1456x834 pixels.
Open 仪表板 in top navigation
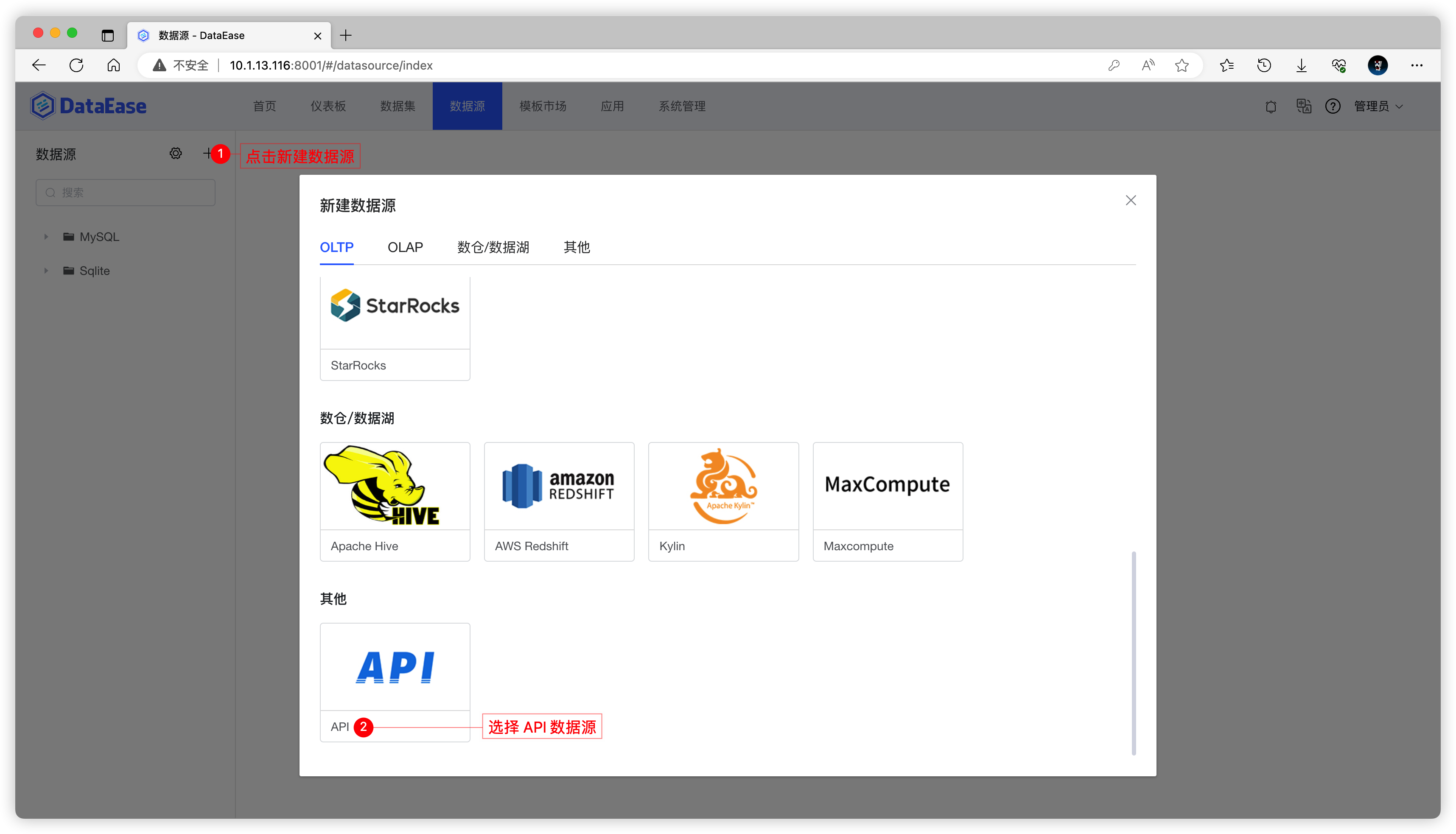[328, 106]
